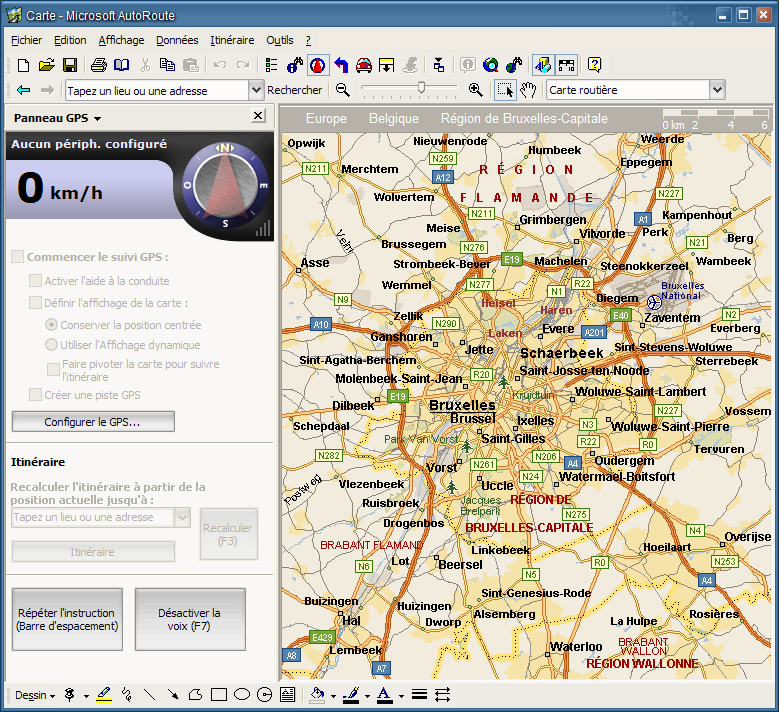Toggle 'Commencer le suivi GPS' checkbox
The width and height of the screenshot is (779, 712).
(17, 257)
